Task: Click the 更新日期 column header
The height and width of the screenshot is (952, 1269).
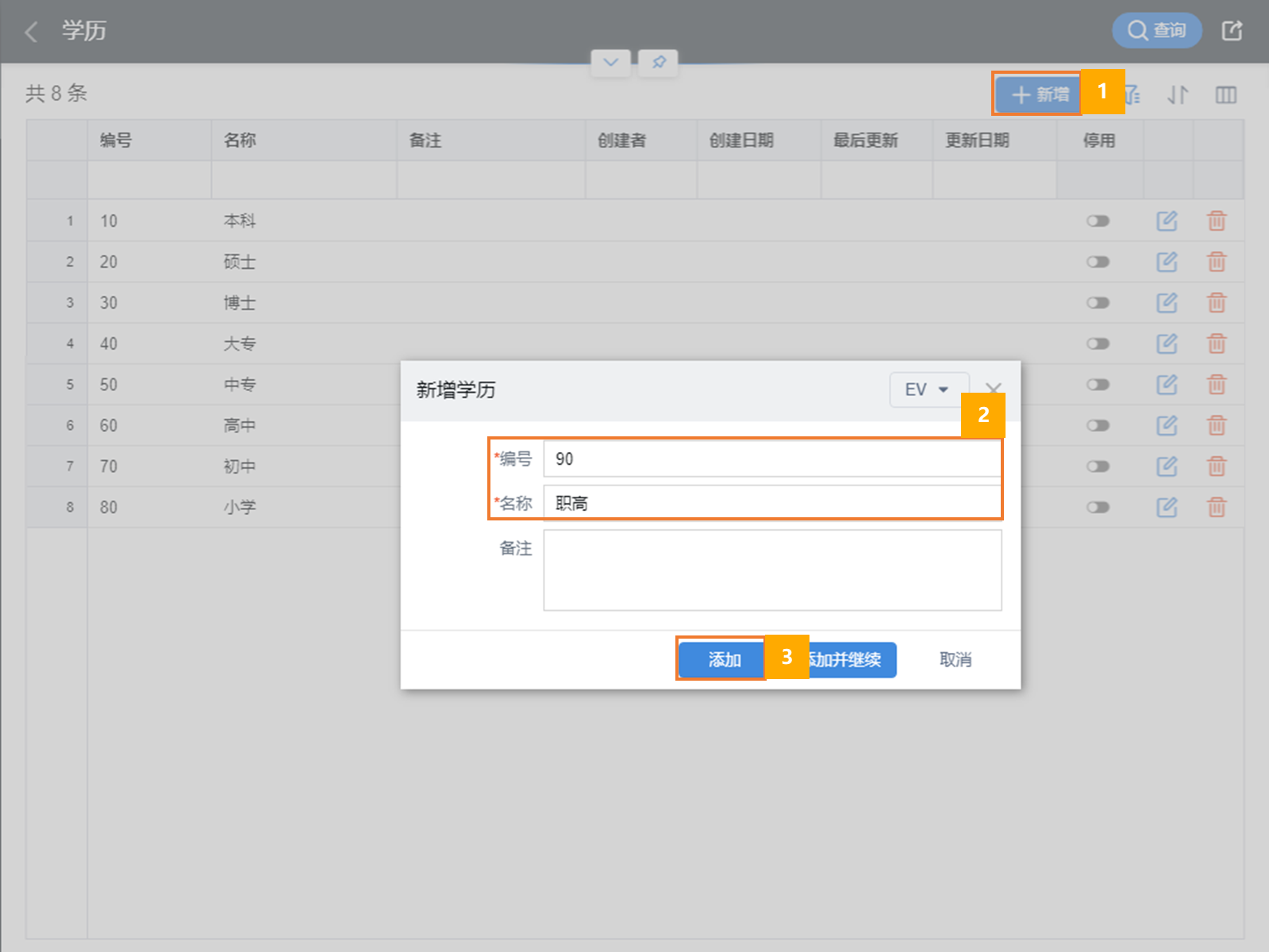Action: tap(994, 140)
